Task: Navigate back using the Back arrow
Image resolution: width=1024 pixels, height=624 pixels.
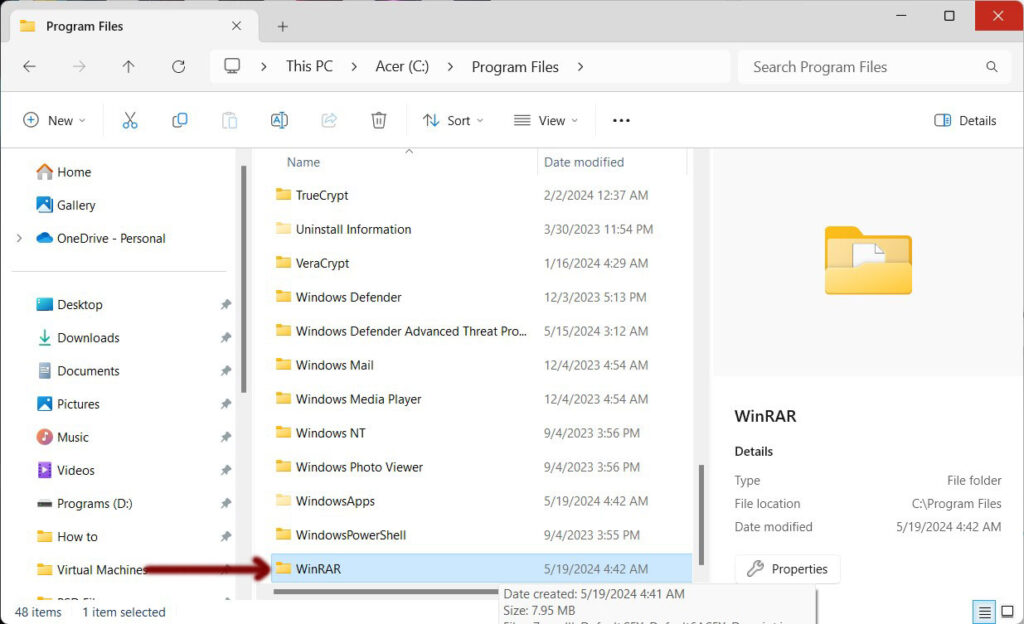Action: pyautogui.click(x=29, y=67)
